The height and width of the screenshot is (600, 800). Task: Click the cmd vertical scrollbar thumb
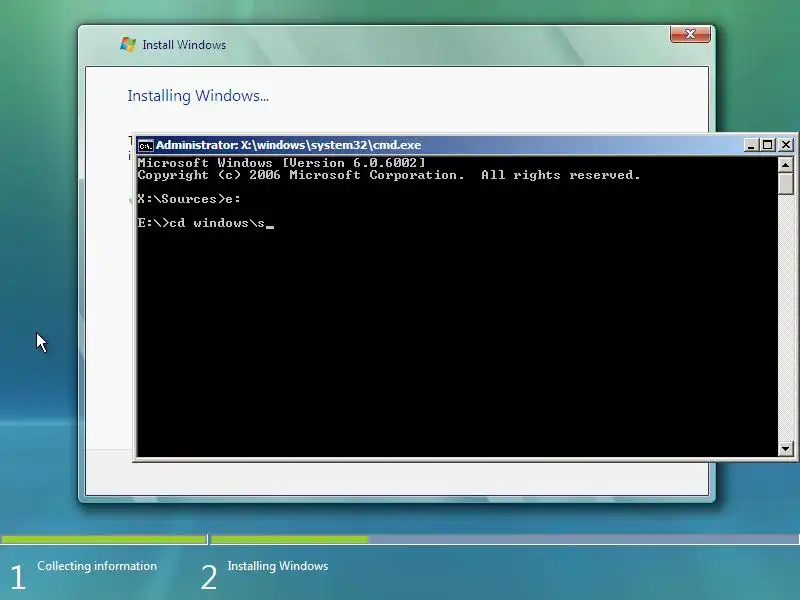click(x=785, y=184)
